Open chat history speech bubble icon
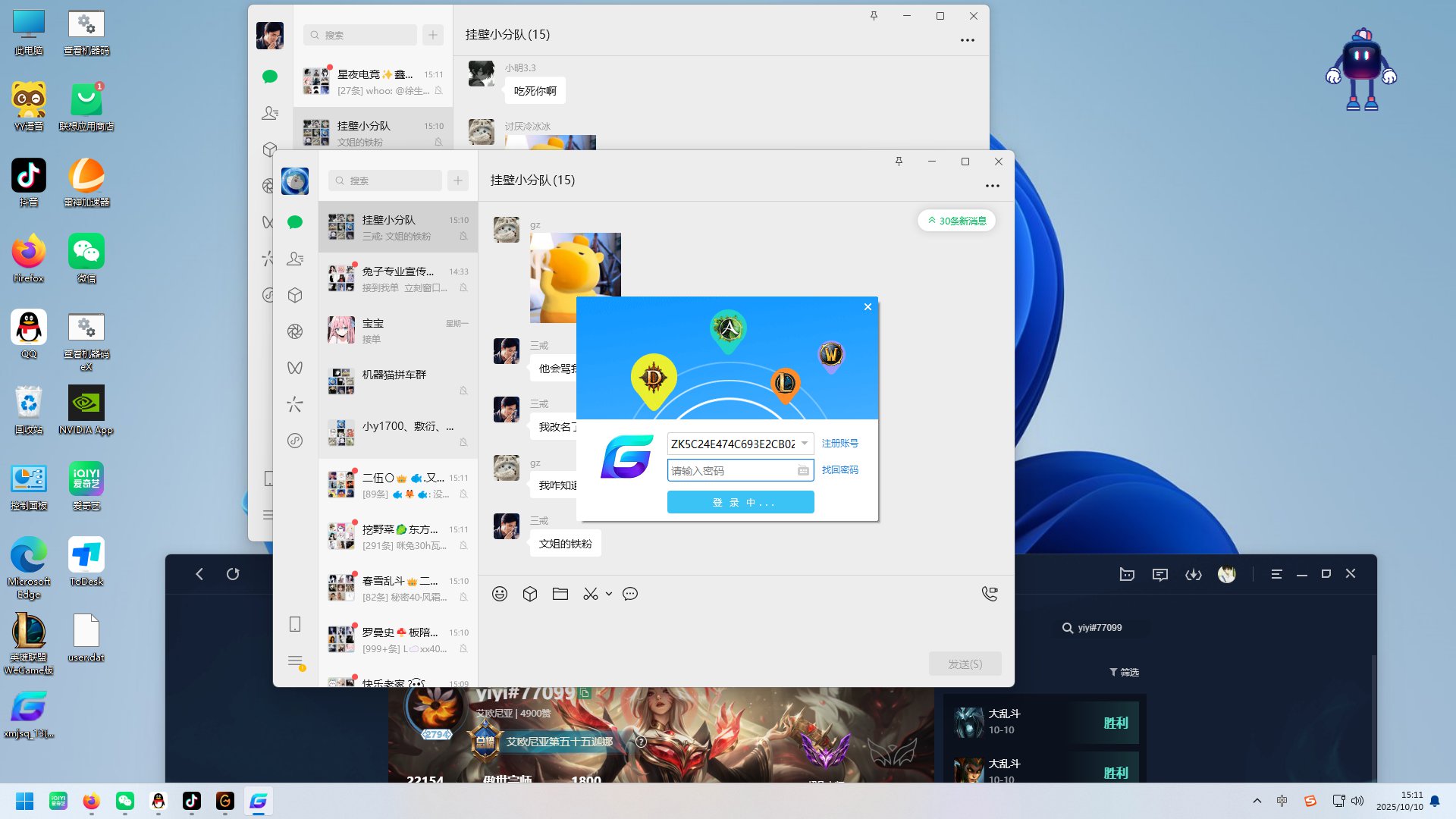Image resolution: width=1456 pixels, height=819 pixels. point(630,594)
